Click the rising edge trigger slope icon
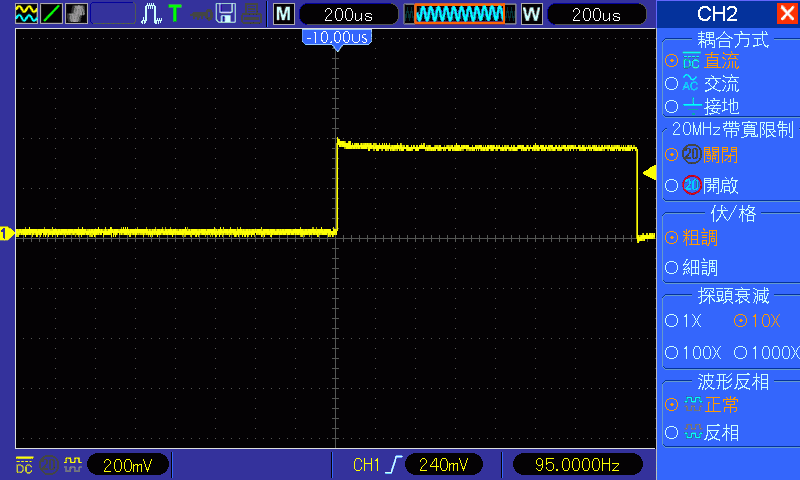The width and height of the screenshot is (800, 480). coord(393,465)
